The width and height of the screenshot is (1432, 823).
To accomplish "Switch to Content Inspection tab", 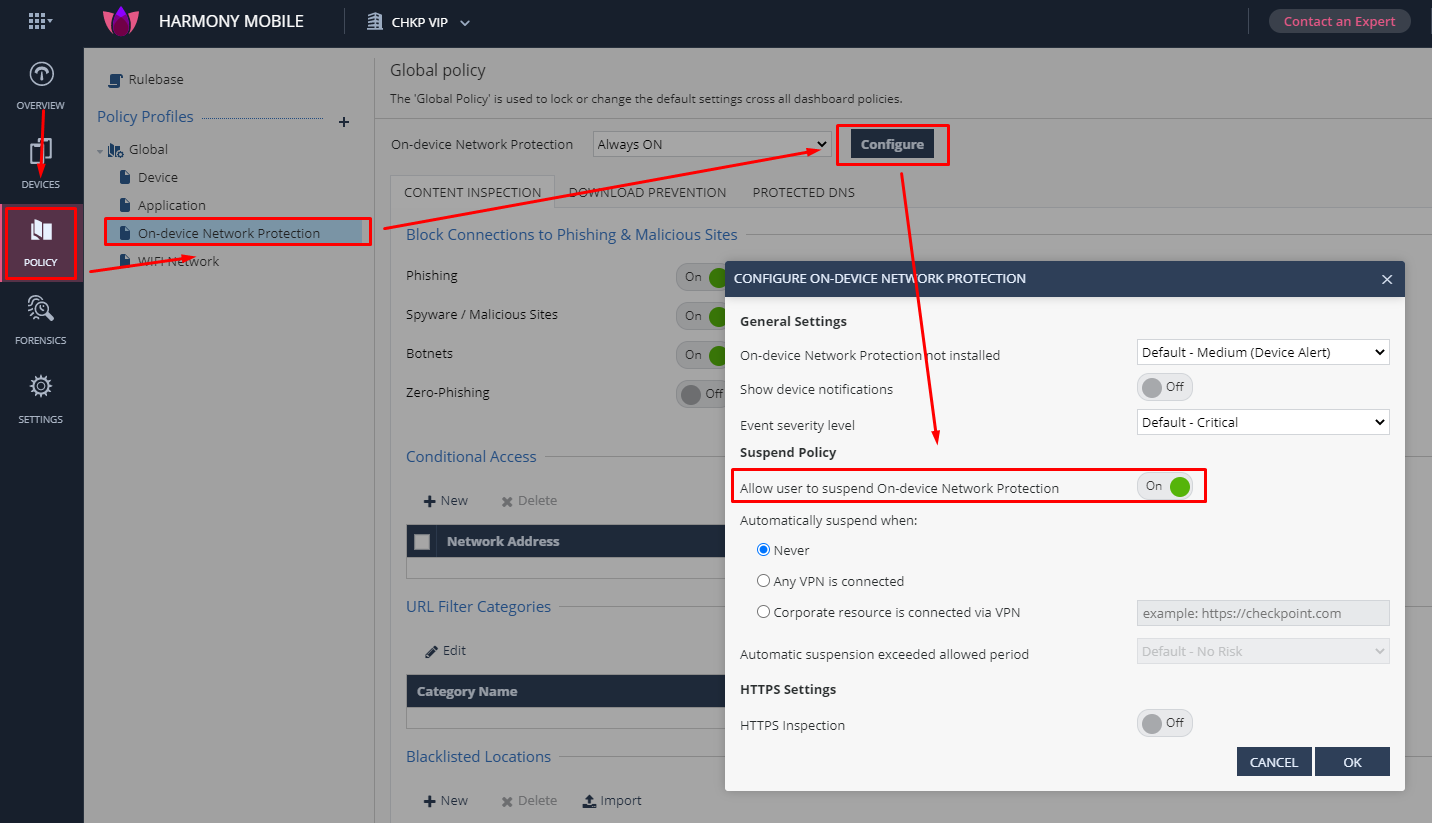I will tap(472, 192).
